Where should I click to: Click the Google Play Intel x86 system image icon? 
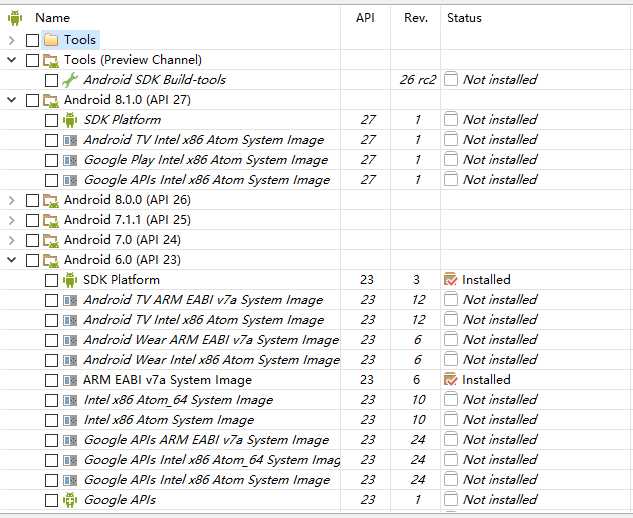(x=70, y=160)
